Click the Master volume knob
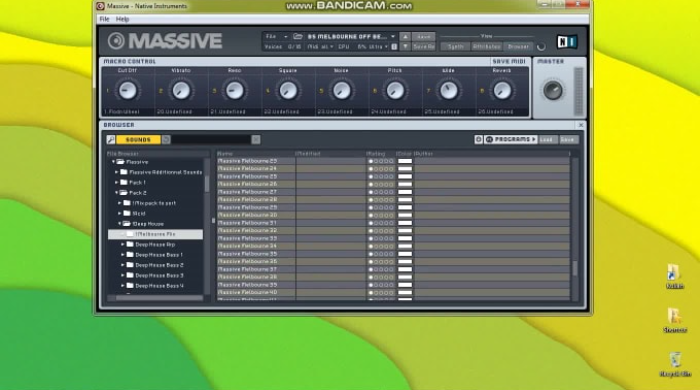The image size is (700, 390). 553,91
